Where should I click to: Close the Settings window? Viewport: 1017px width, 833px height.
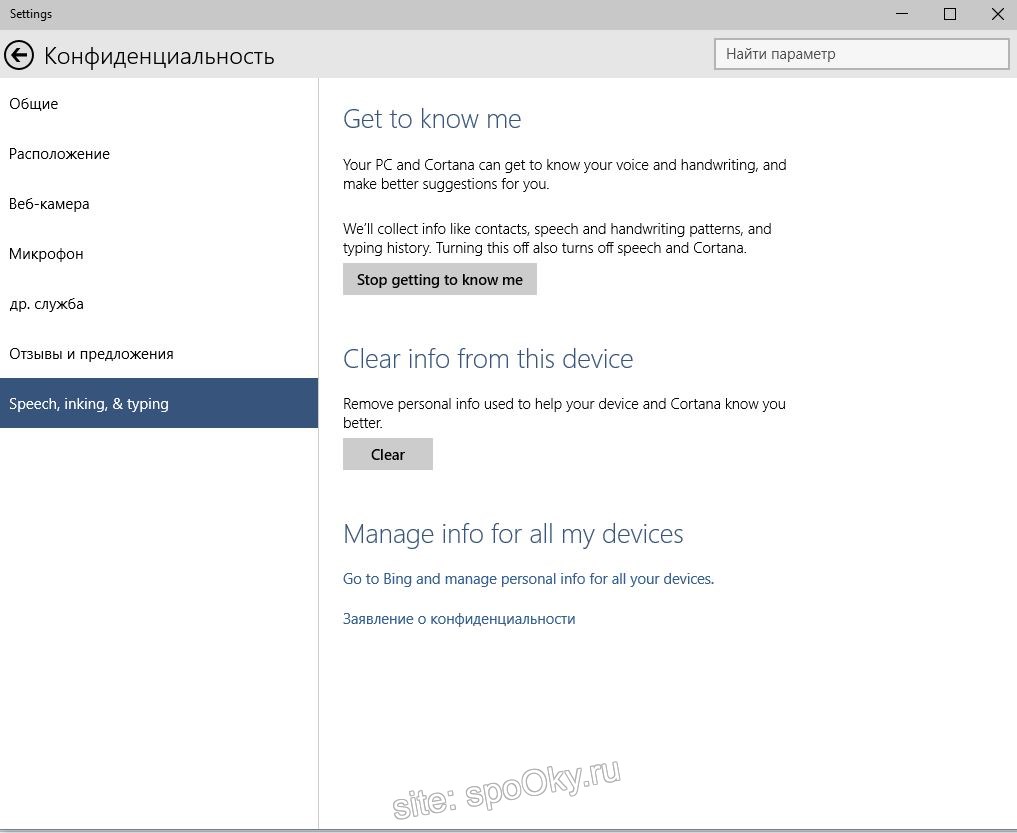pyautogui.click(x=998, y=14)
